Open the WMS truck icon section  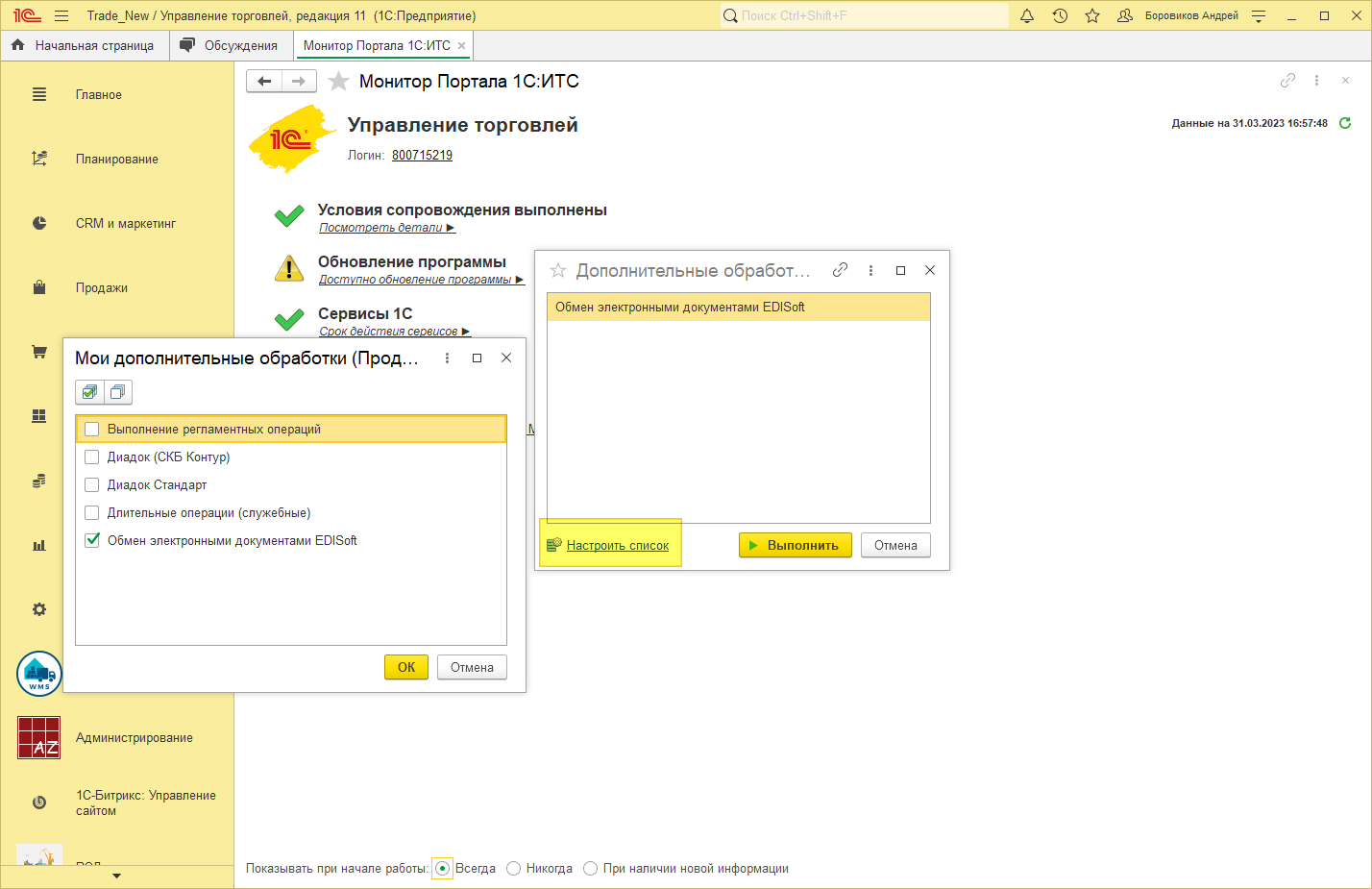pos(39,674)
